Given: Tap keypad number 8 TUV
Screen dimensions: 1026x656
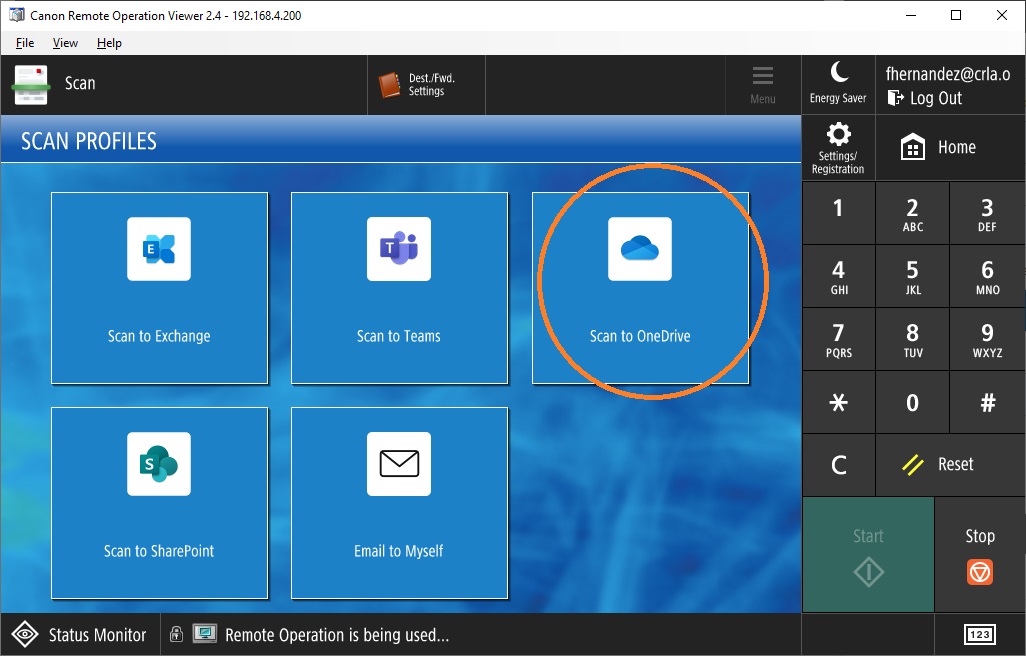Looking at the screenshot, I should pyautogui.click(x=912, y=339).
